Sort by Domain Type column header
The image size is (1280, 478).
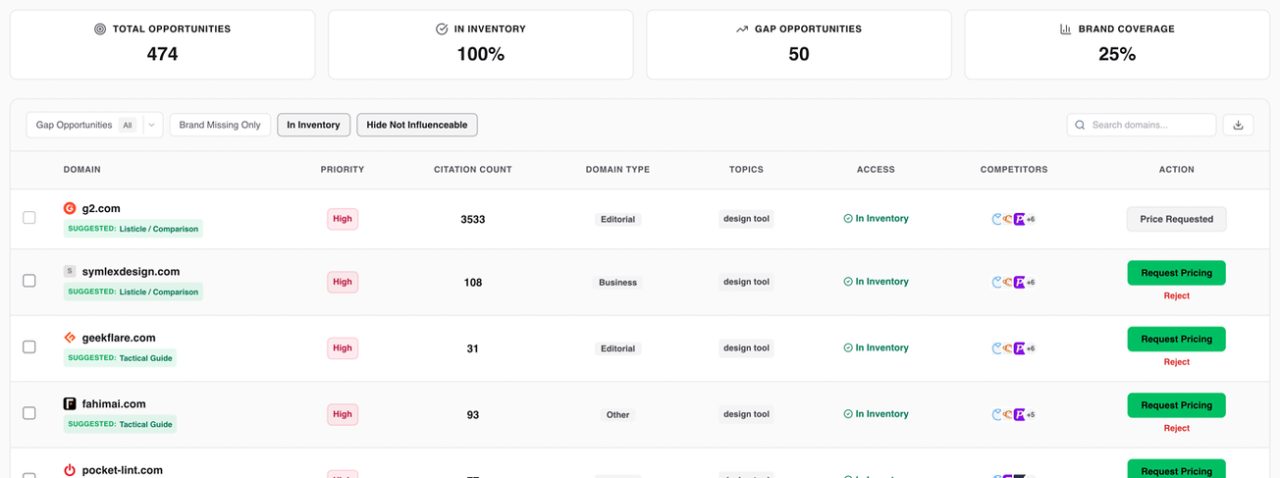[618, 169]
